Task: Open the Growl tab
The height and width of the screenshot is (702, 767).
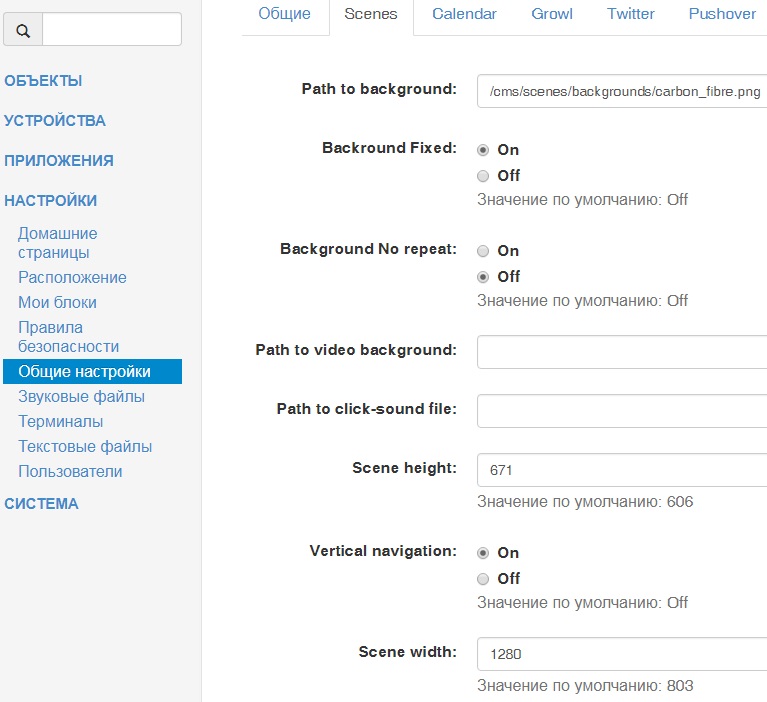Action: pos(553,14)
